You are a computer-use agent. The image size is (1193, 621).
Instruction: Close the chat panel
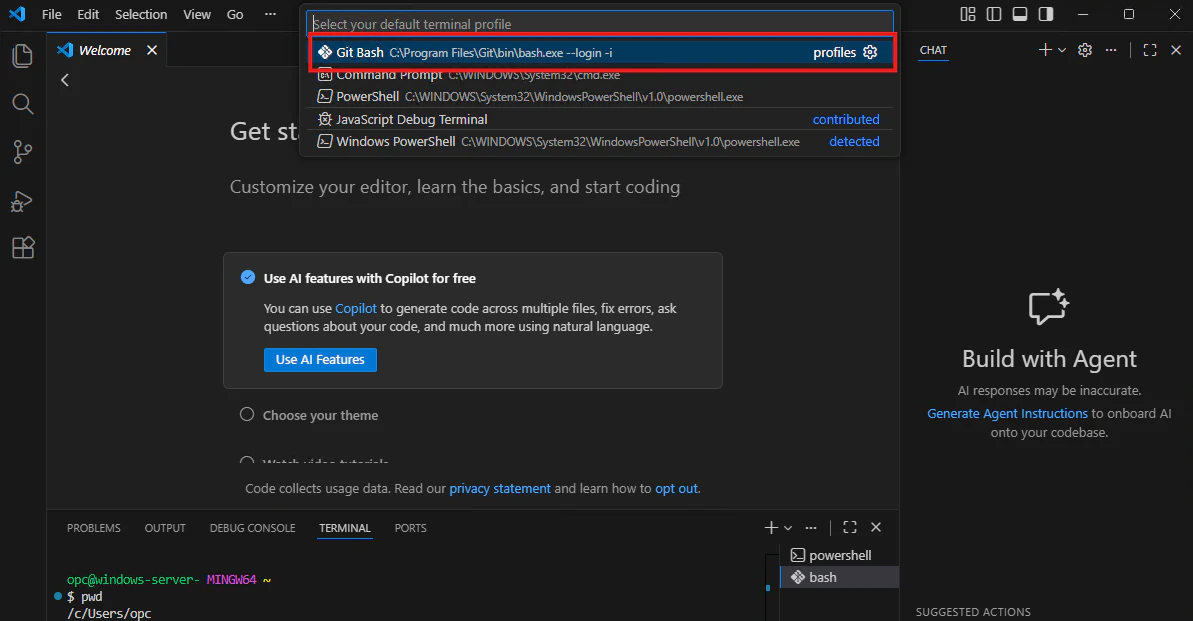pyautogui.click(x=1176, y=49)
